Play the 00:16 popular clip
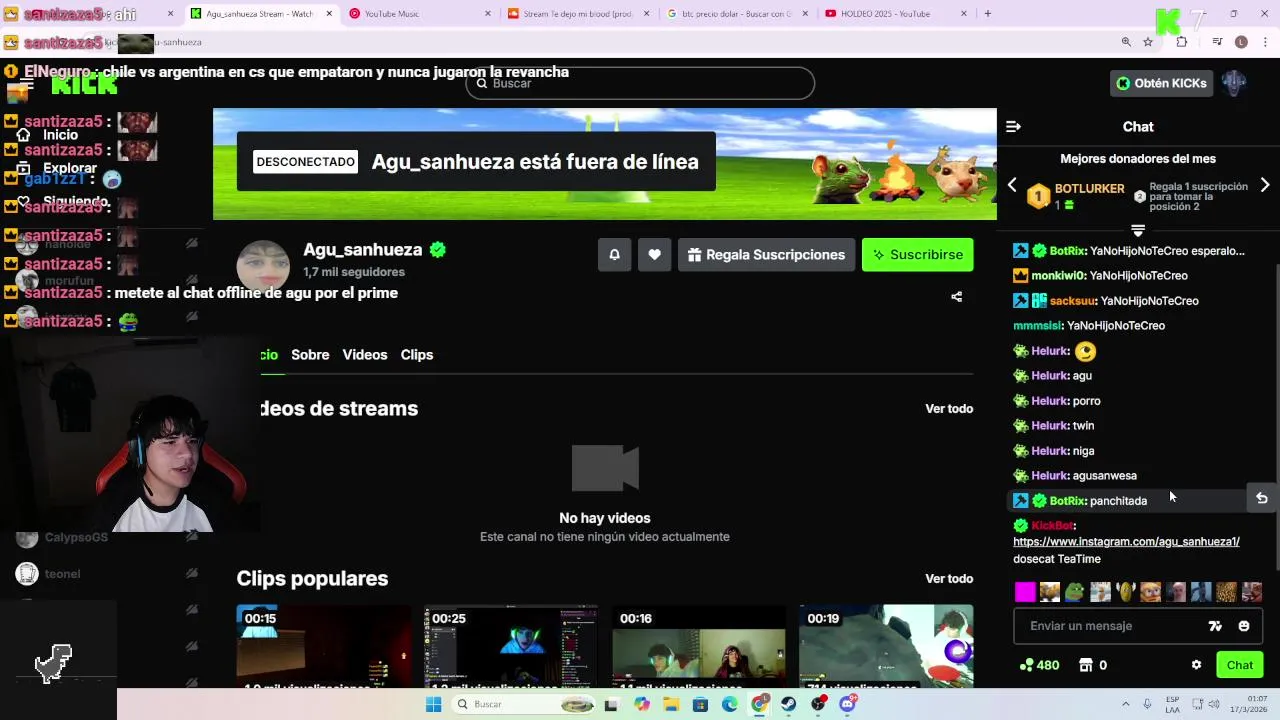Image resolution: width=1280 pixels, height=720 pixels. (x=698, y=645)
